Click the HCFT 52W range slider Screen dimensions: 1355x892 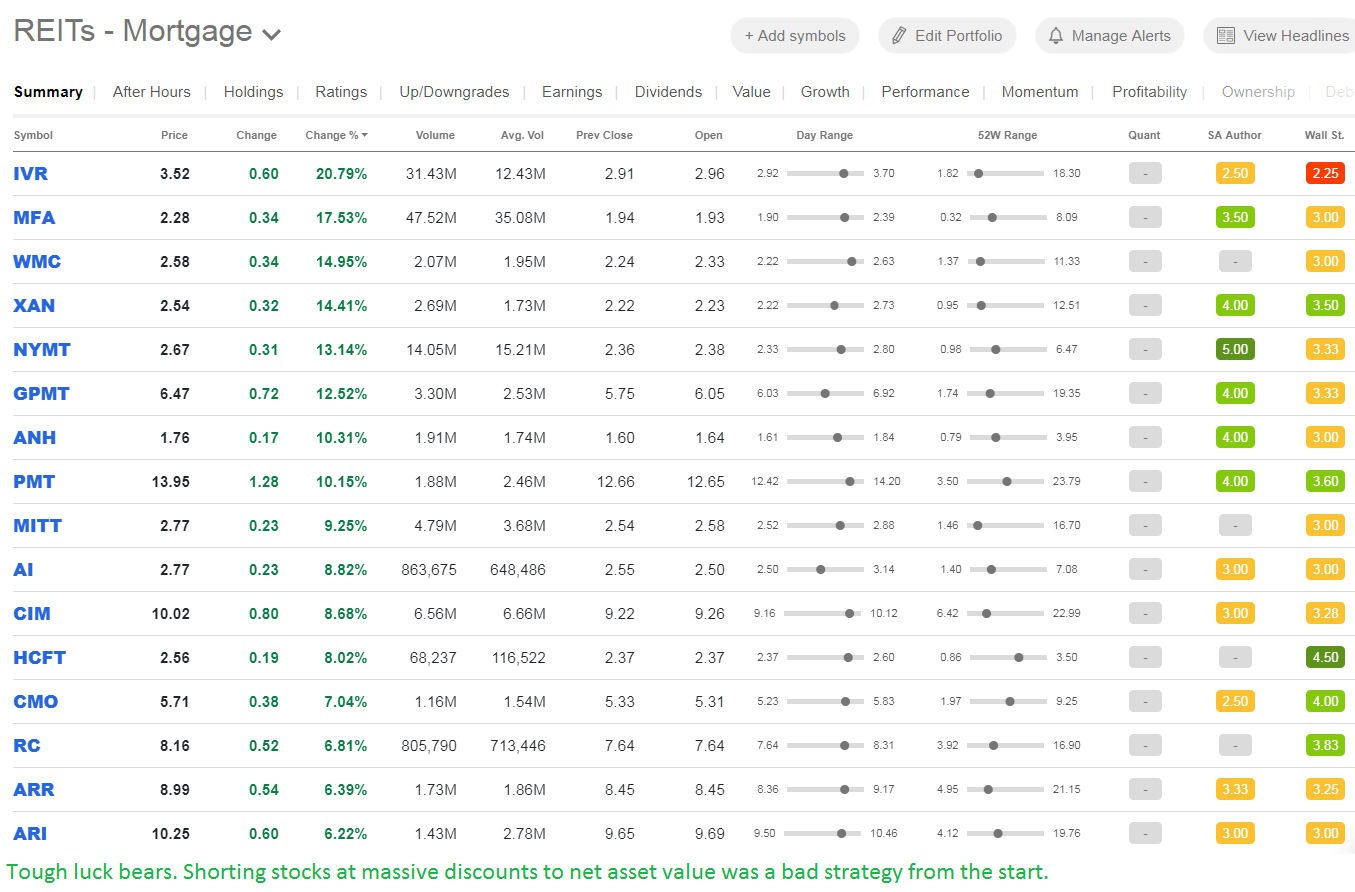1006,658
